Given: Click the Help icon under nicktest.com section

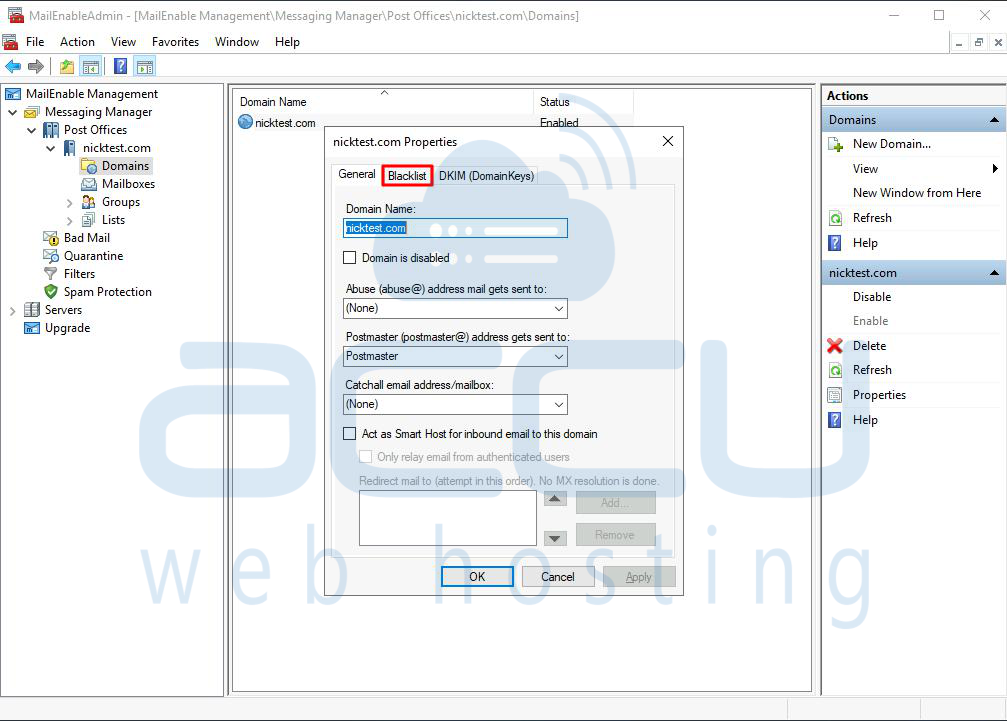Looking at the screenshot, I should click(x=835, y=420).
